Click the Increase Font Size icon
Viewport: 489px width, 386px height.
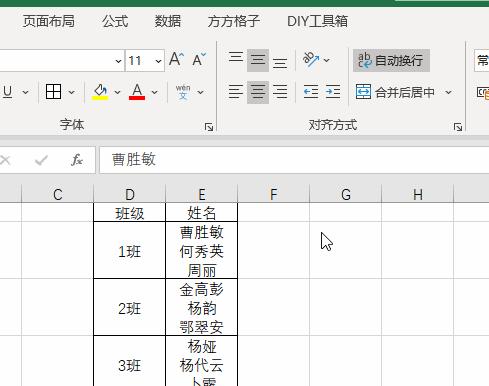click(176, 60)
